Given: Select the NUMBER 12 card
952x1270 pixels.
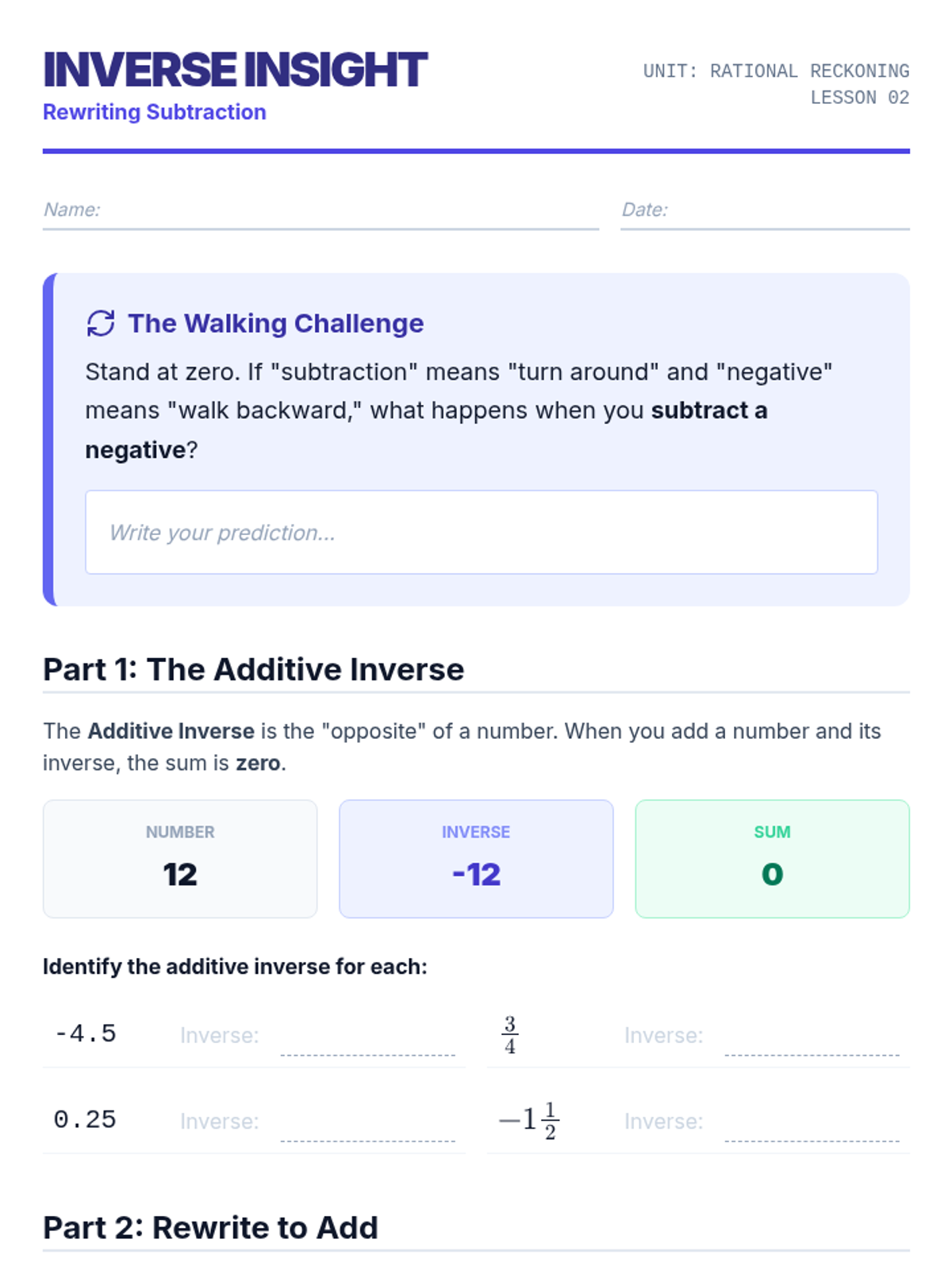Looking at the screenshot, I should pos(180,859).
